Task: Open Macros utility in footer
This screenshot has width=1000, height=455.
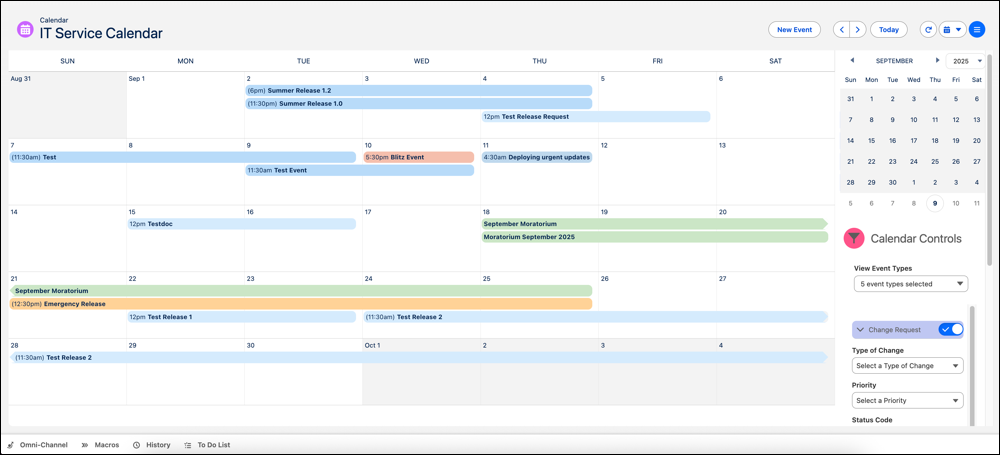Action: (x=99, y=445)
